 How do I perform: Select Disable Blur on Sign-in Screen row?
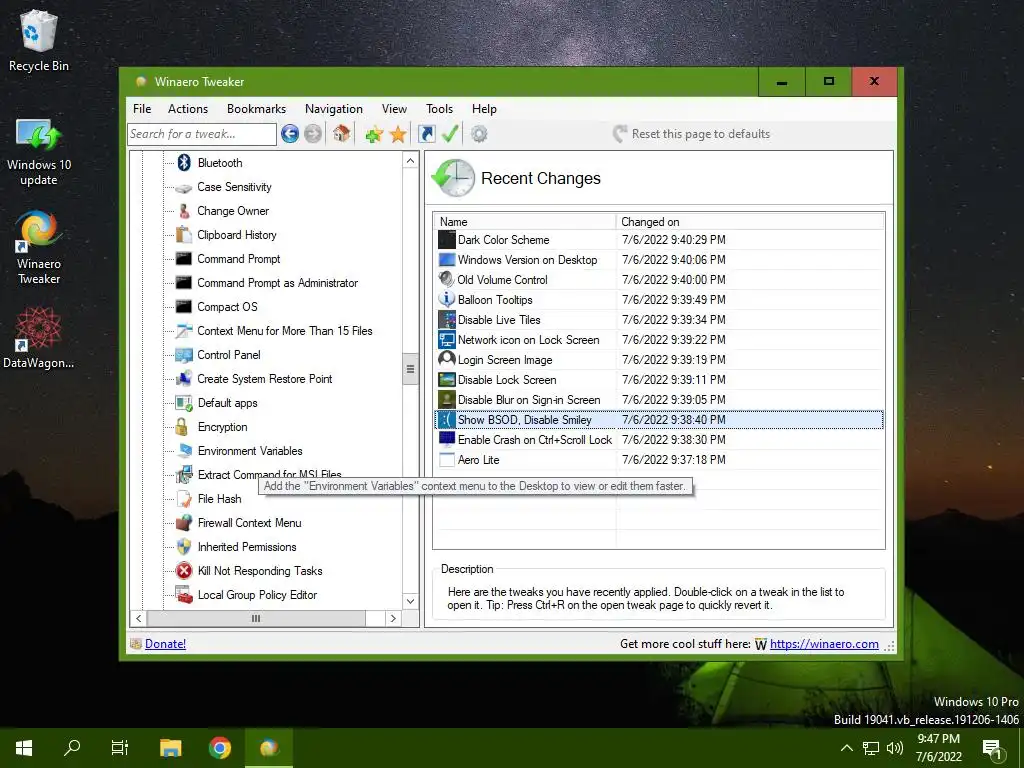tap(659, 400)
